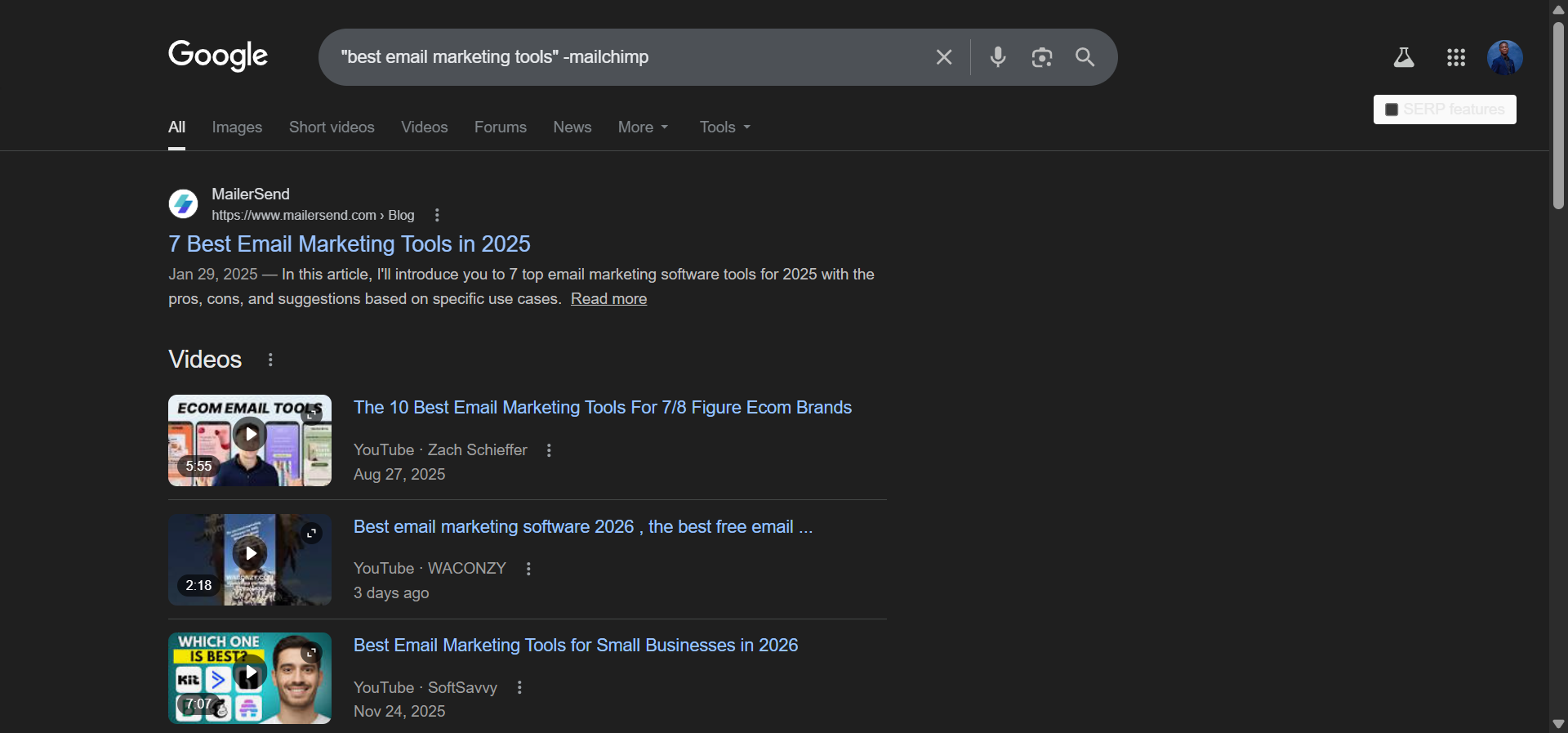Screen dimensions: 1568x733
Task: Expand preview on WACONZY video thumbnail corner icon
Action: click(311, 534)
